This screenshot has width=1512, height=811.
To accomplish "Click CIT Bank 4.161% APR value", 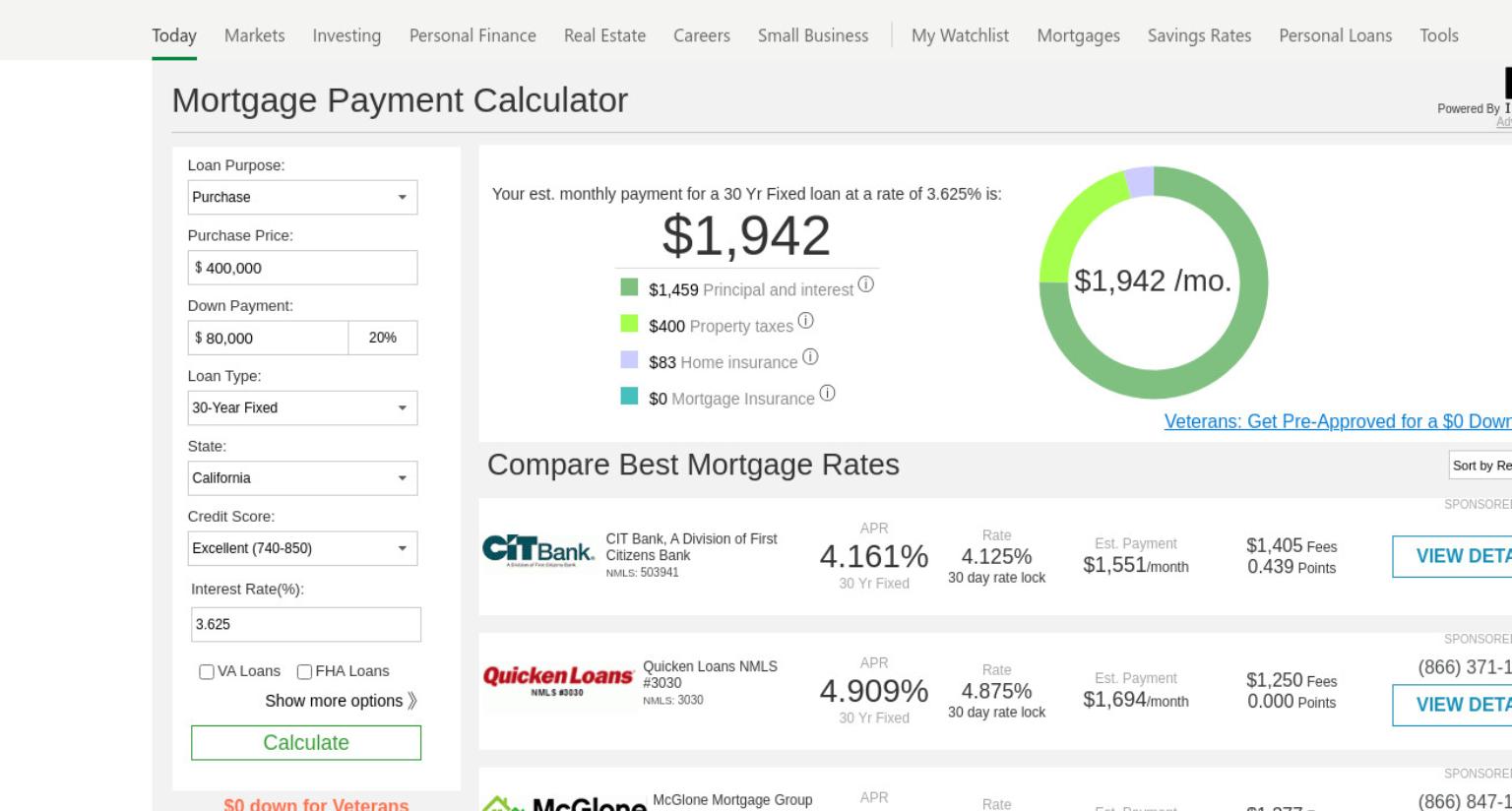I will [874, 556].
